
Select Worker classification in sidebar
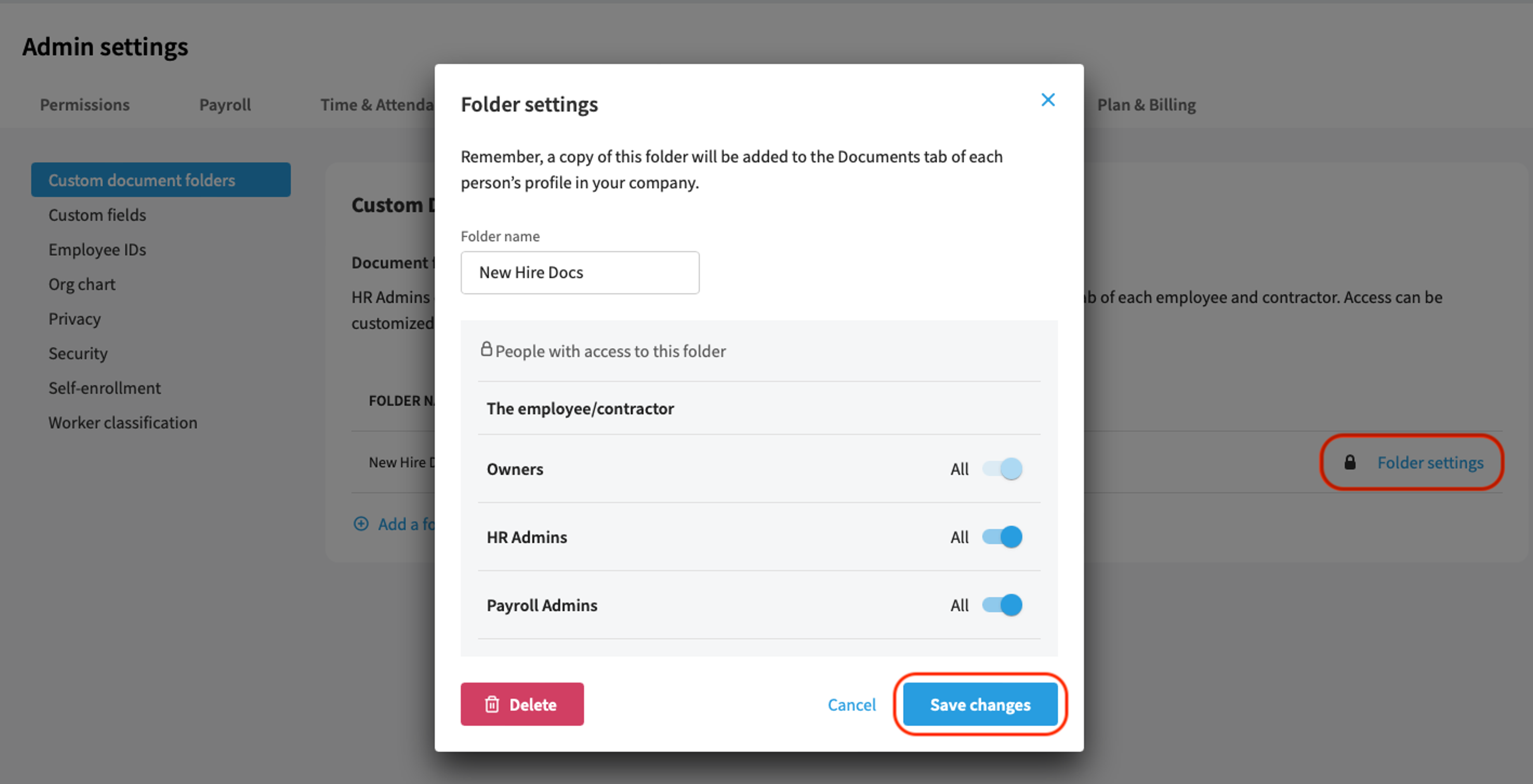123,423
